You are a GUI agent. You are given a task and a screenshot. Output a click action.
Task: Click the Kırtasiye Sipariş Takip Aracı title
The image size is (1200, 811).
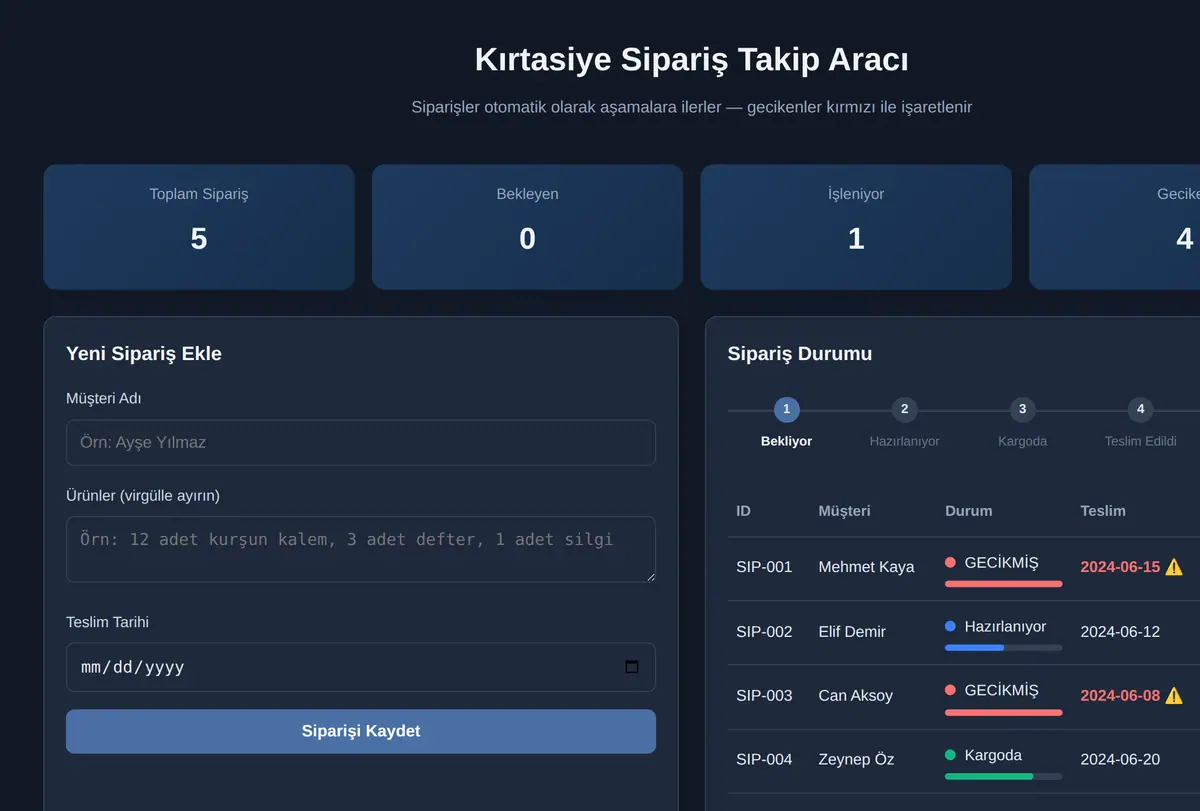[x=692, y=59]
